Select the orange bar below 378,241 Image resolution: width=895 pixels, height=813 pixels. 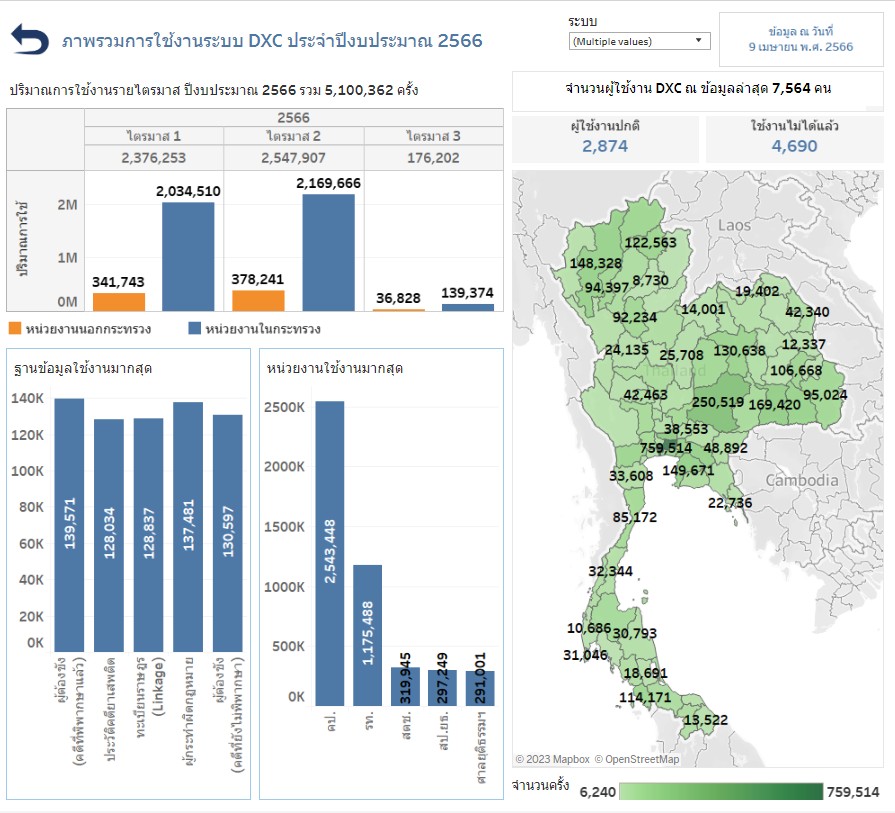(x=258, y=301)
